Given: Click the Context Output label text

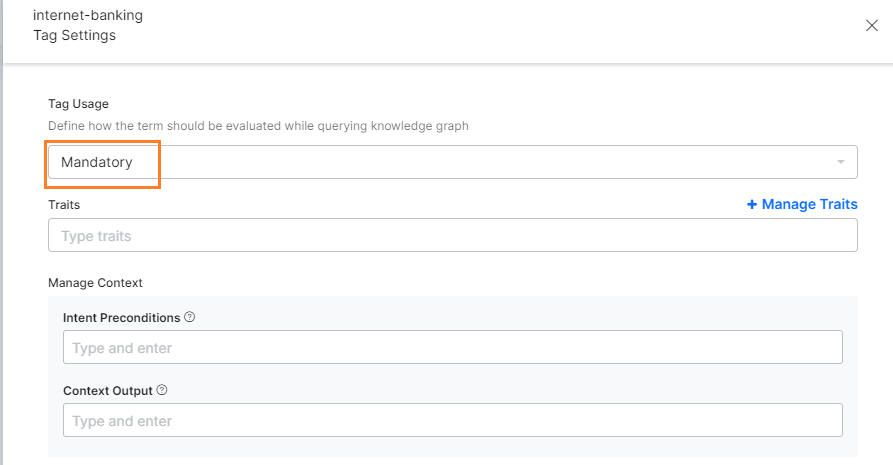Looking at the screenshot, I should coord(108,391).
